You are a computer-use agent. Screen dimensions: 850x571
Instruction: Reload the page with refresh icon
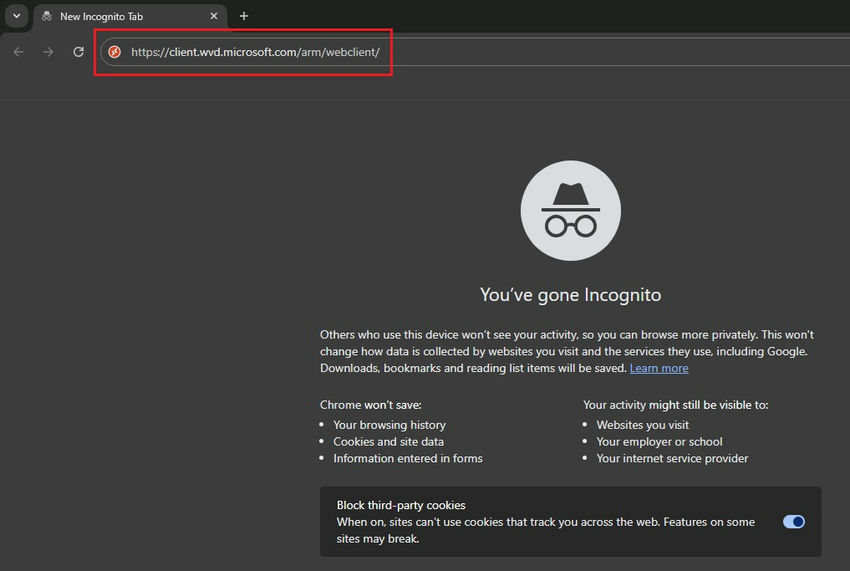pos(79,52)
